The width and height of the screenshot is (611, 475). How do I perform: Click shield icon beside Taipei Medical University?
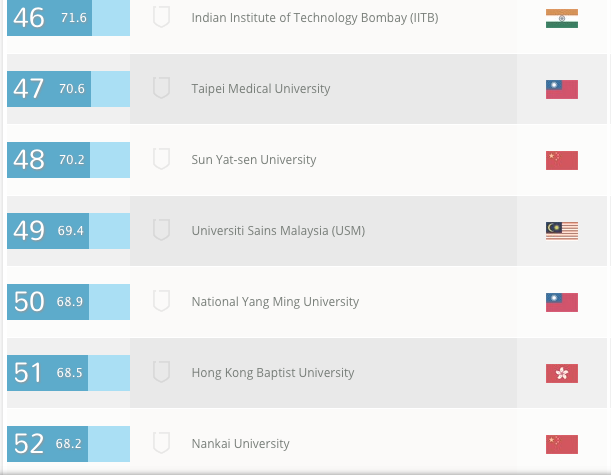click(161, 88)
